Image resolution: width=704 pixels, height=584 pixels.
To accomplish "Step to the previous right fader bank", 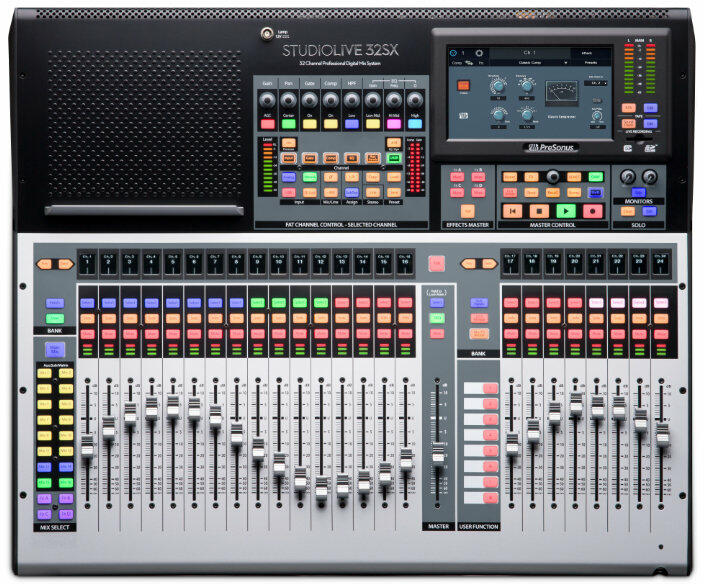I will 469,264.
